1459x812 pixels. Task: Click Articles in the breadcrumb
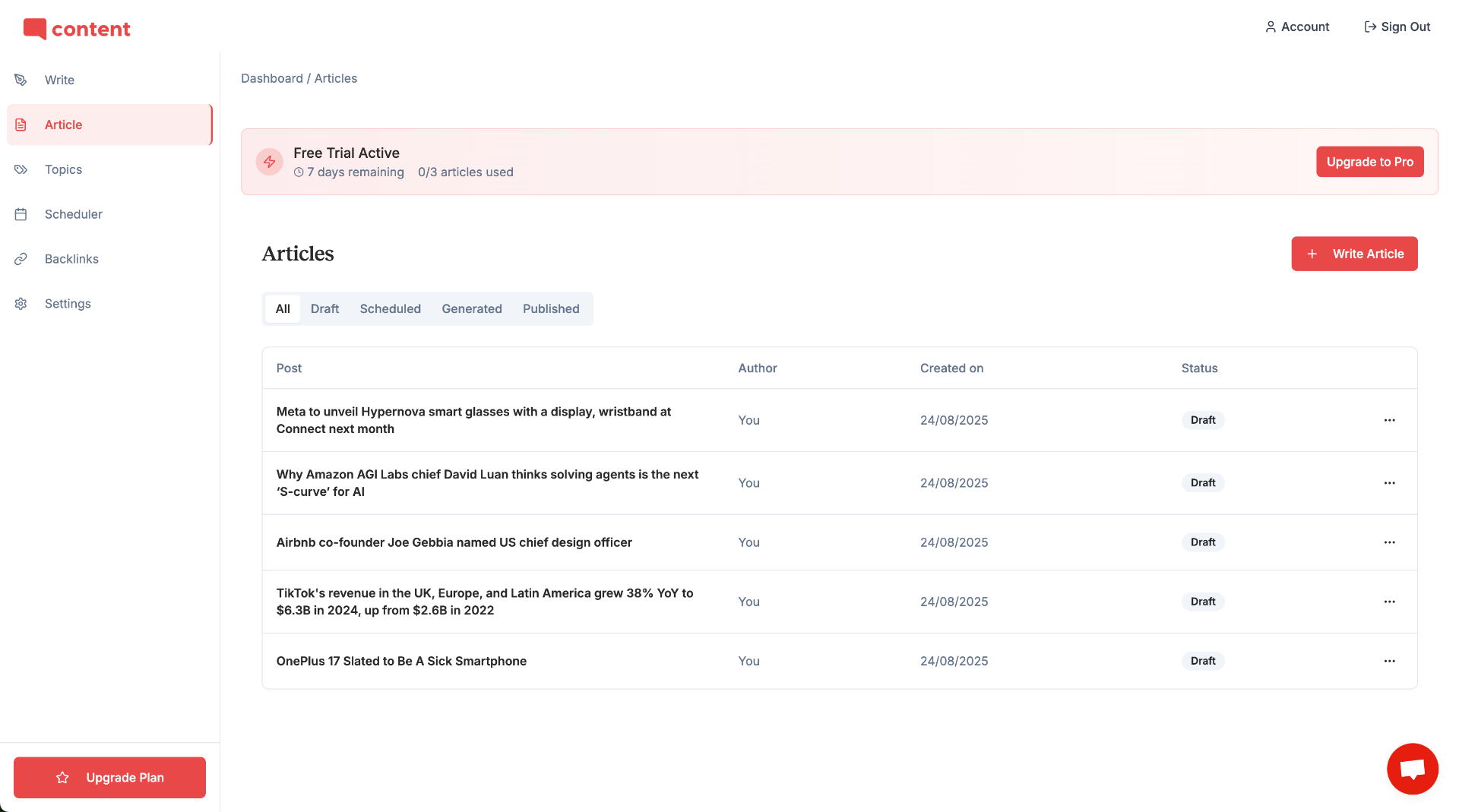(336, 78)
